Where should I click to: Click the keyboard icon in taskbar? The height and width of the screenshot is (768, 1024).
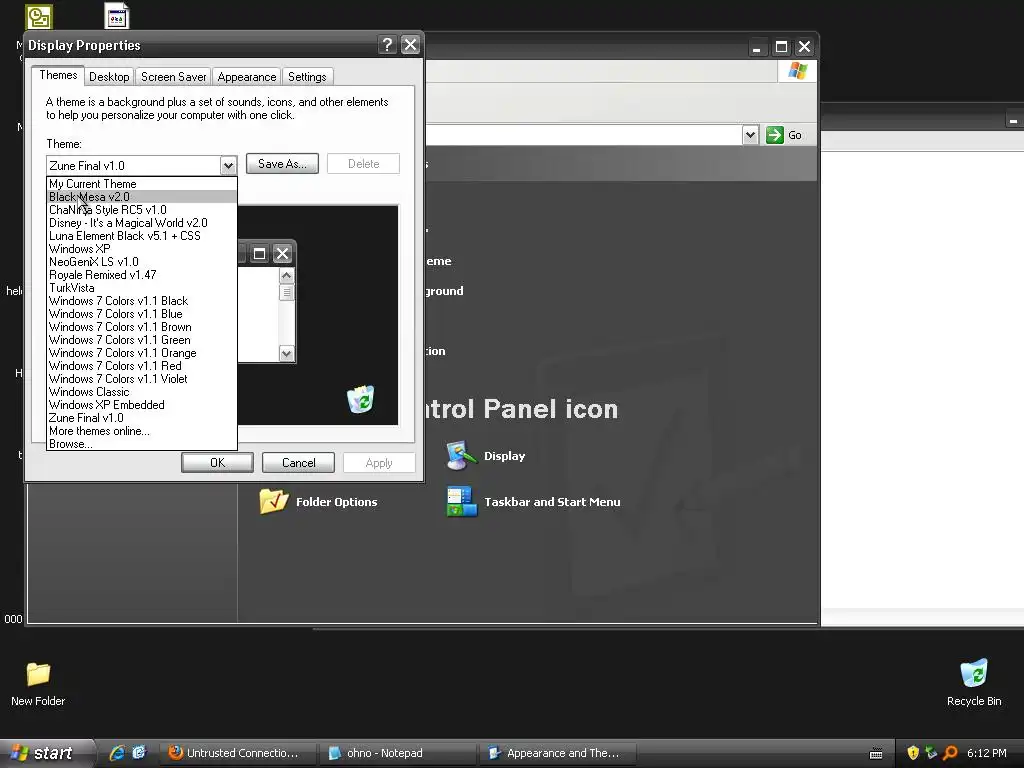(x=876, y=754)
